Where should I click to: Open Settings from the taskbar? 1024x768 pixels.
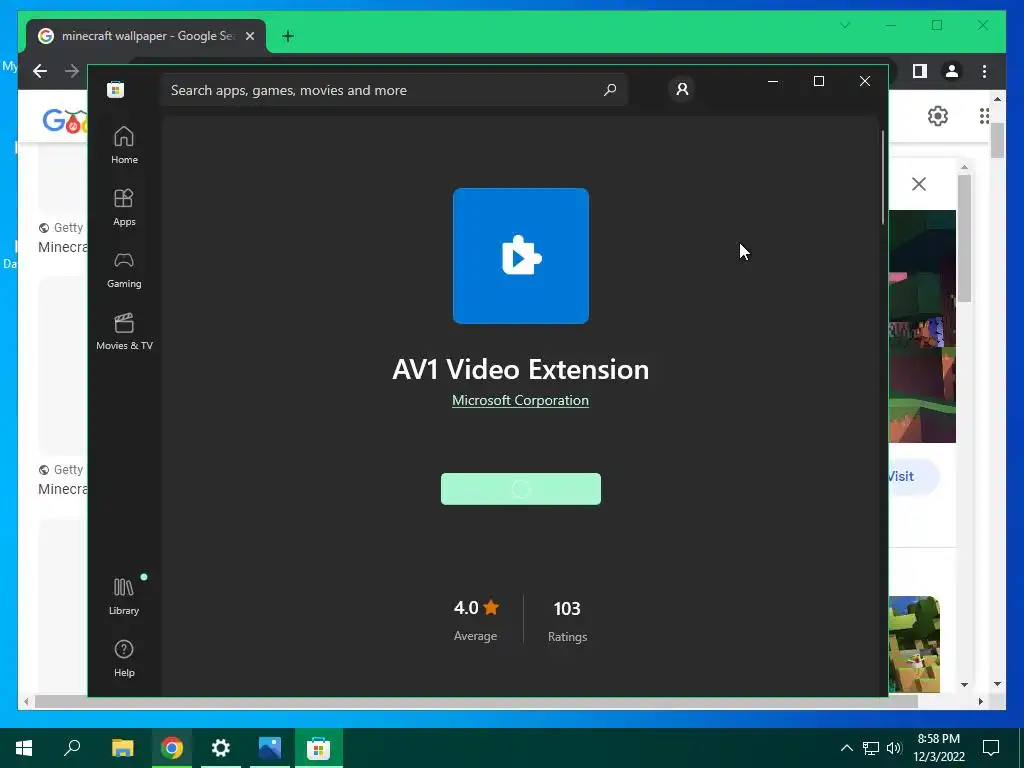(x=221, y=748)
